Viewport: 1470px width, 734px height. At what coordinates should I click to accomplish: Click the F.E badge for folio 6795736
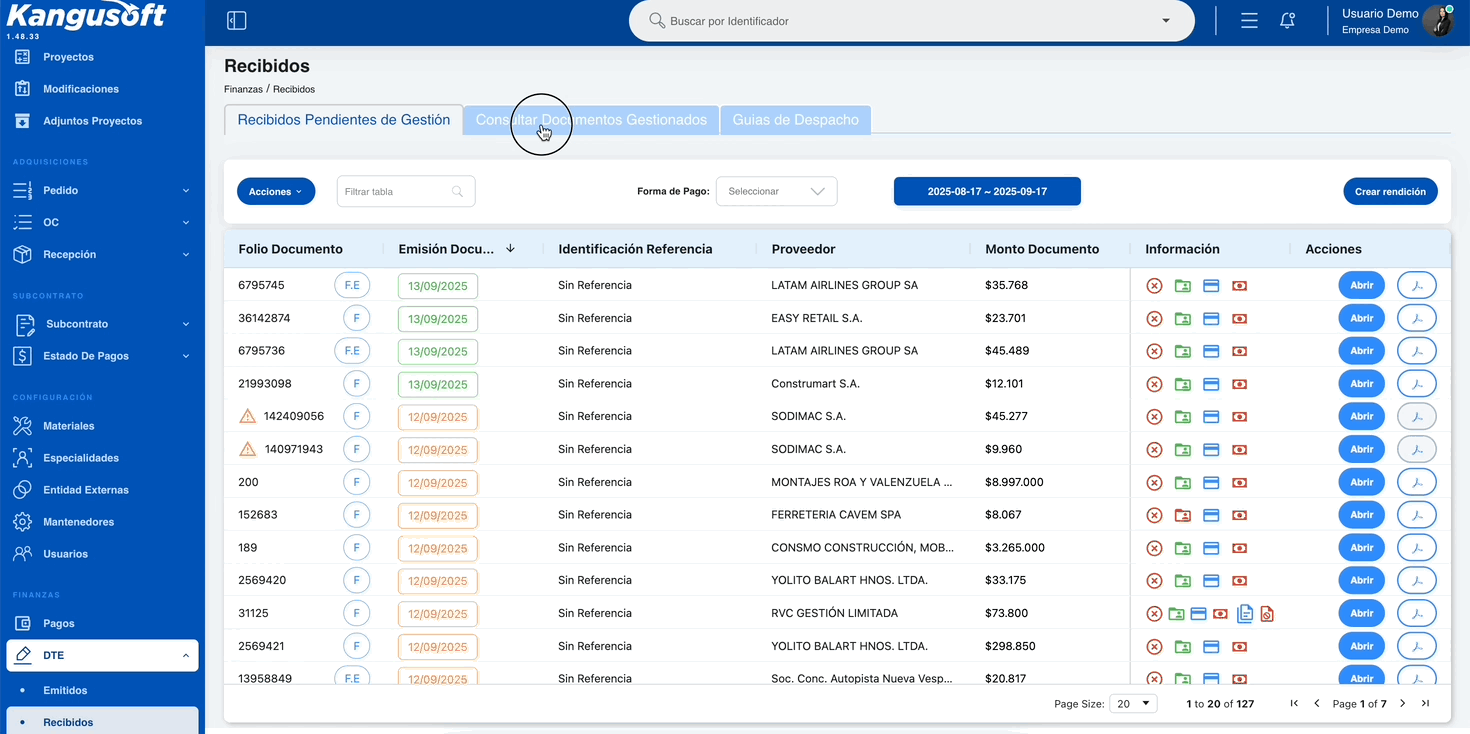[352, 351]
